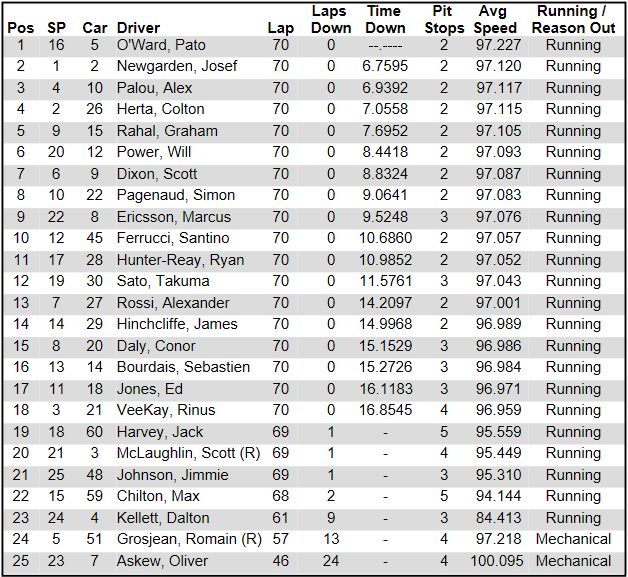
Task: Click Askew, Oliver's Mechanical status
Action: [x=573, y=561]
